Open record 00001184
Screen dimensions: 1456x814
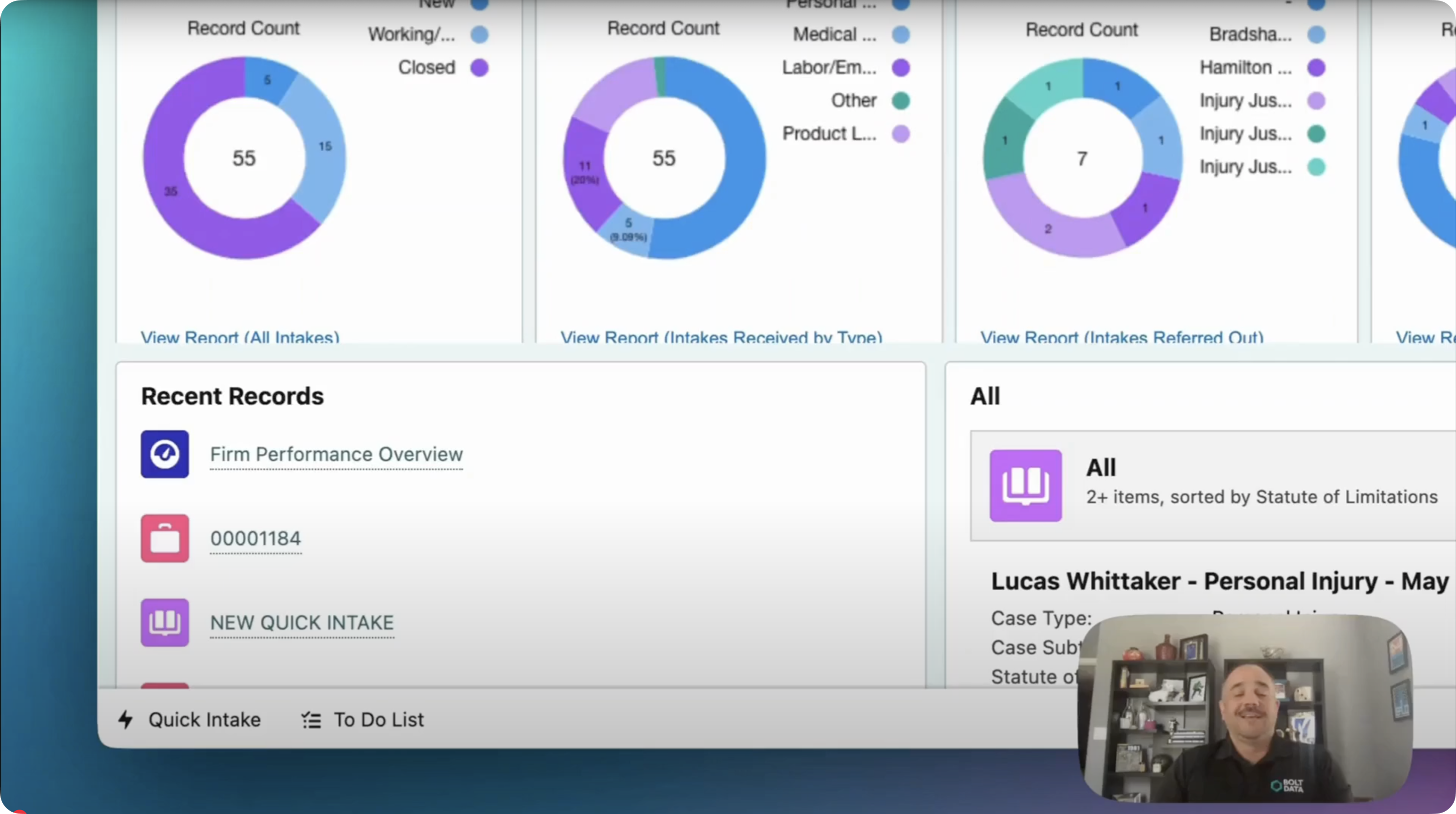(255, 538)
